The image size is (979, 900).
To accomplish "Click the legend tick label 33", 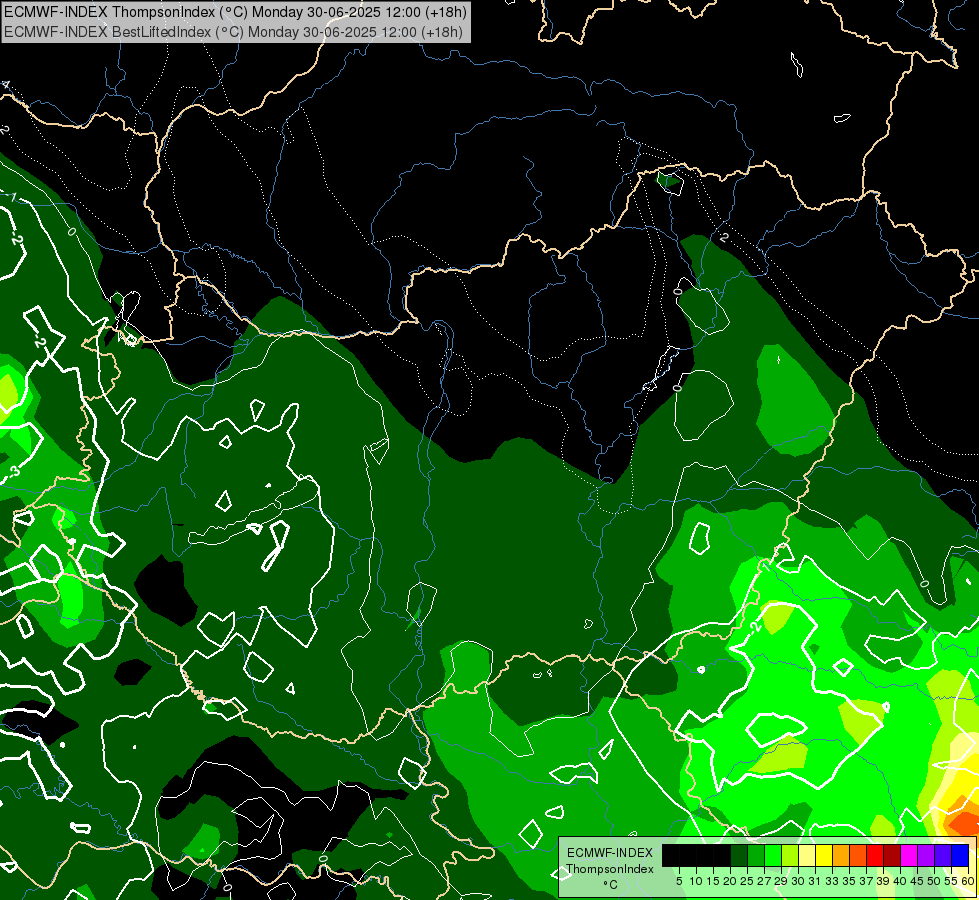I will click(832, 881).
